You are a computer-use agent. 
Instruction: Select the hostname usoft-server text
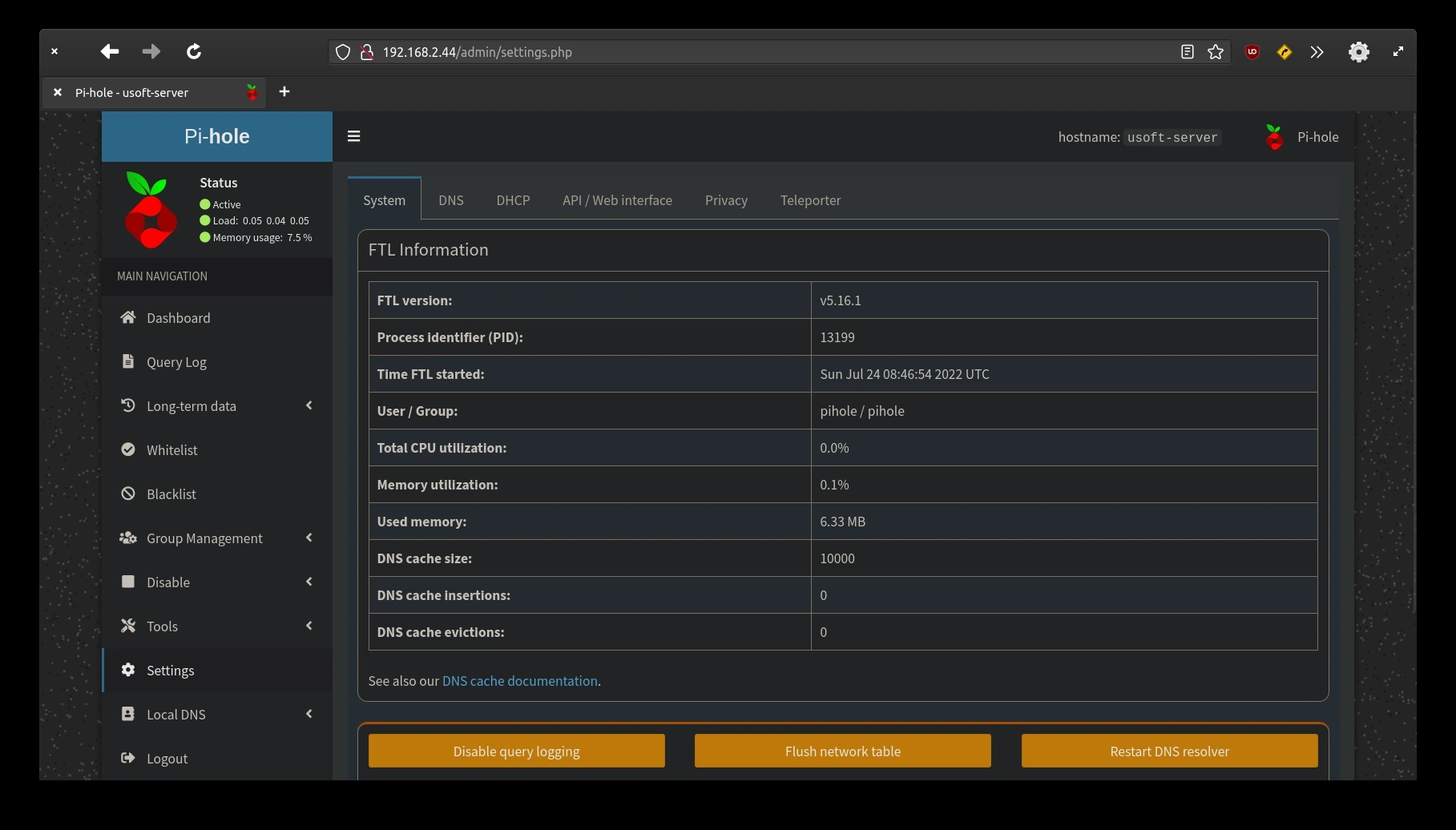pos(1172,137)
